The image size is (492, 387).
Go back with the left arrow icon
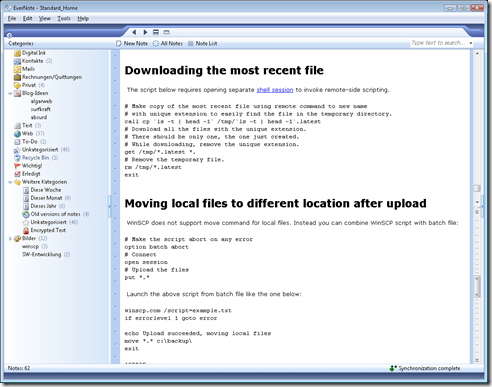[x=134, y=32]
